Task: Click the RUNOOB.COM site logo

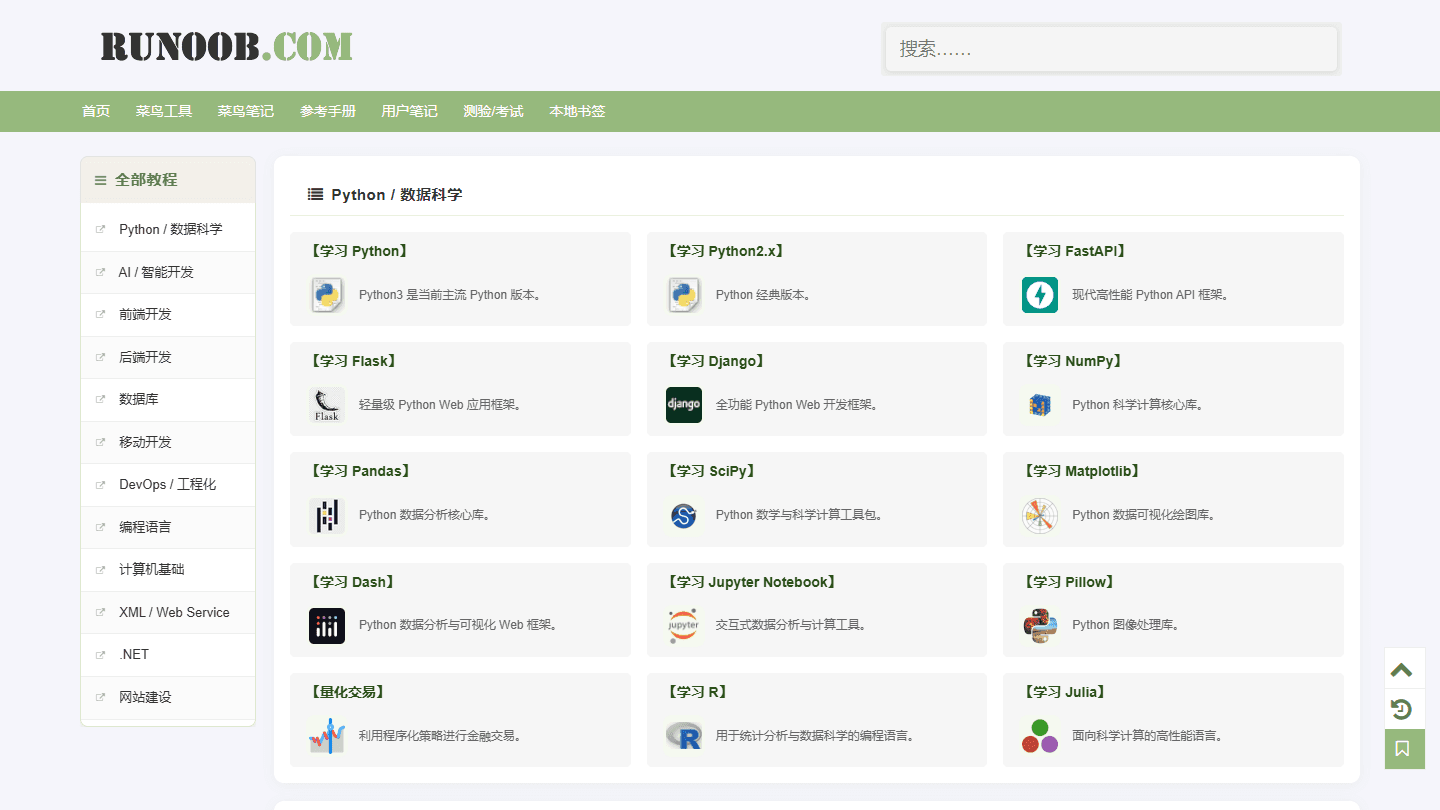Action: (227, 46)
